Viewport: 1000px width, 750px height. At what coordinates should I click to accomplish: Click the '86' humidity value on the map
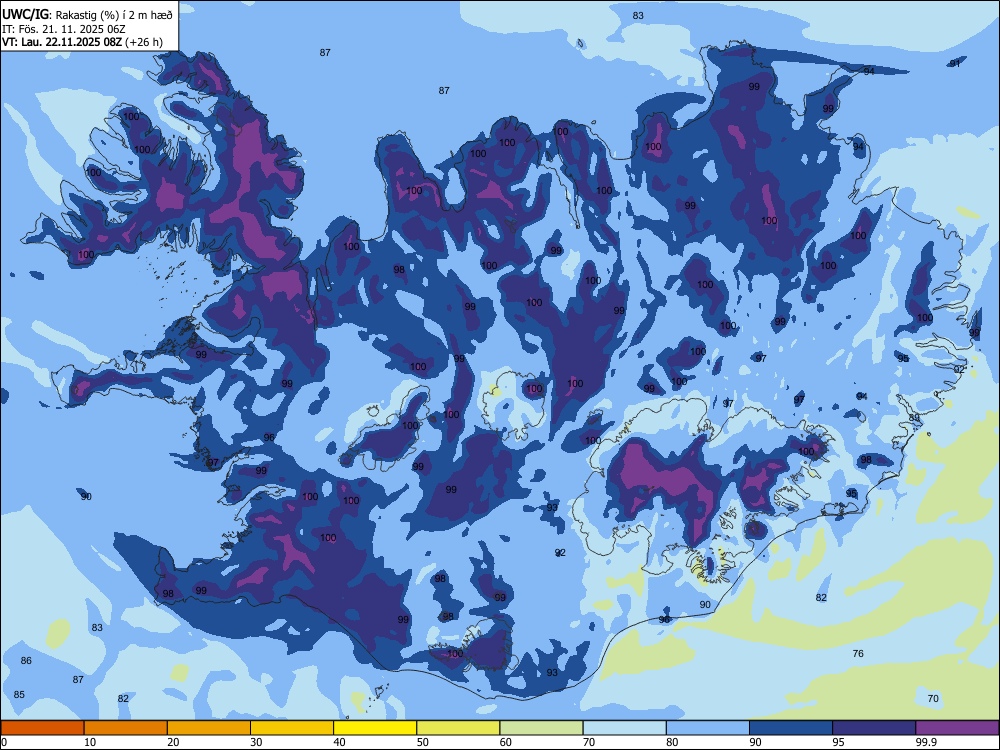[26, 661]
